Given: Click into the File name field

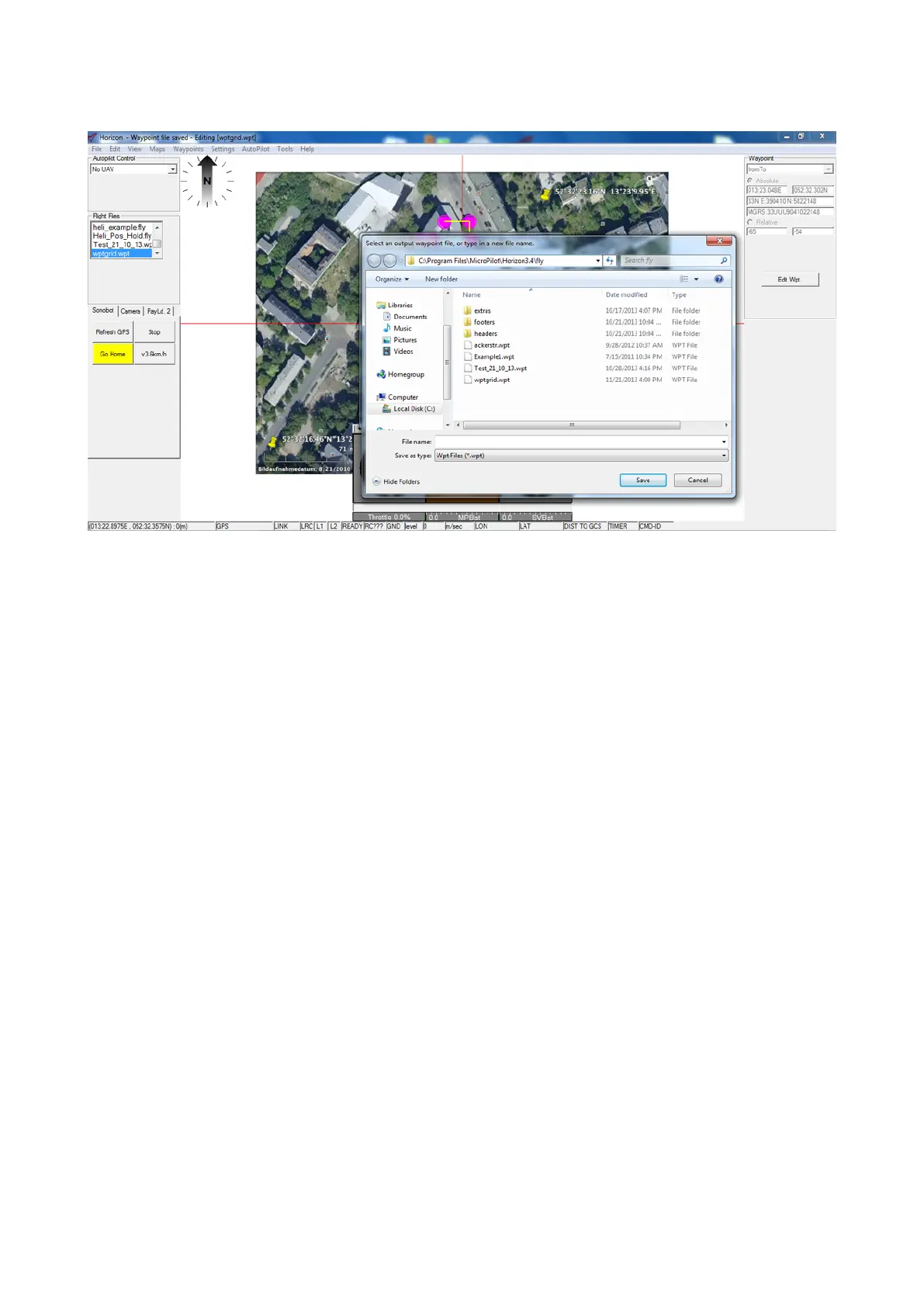Looking at the screenshot, I should [x=577, y=442].
